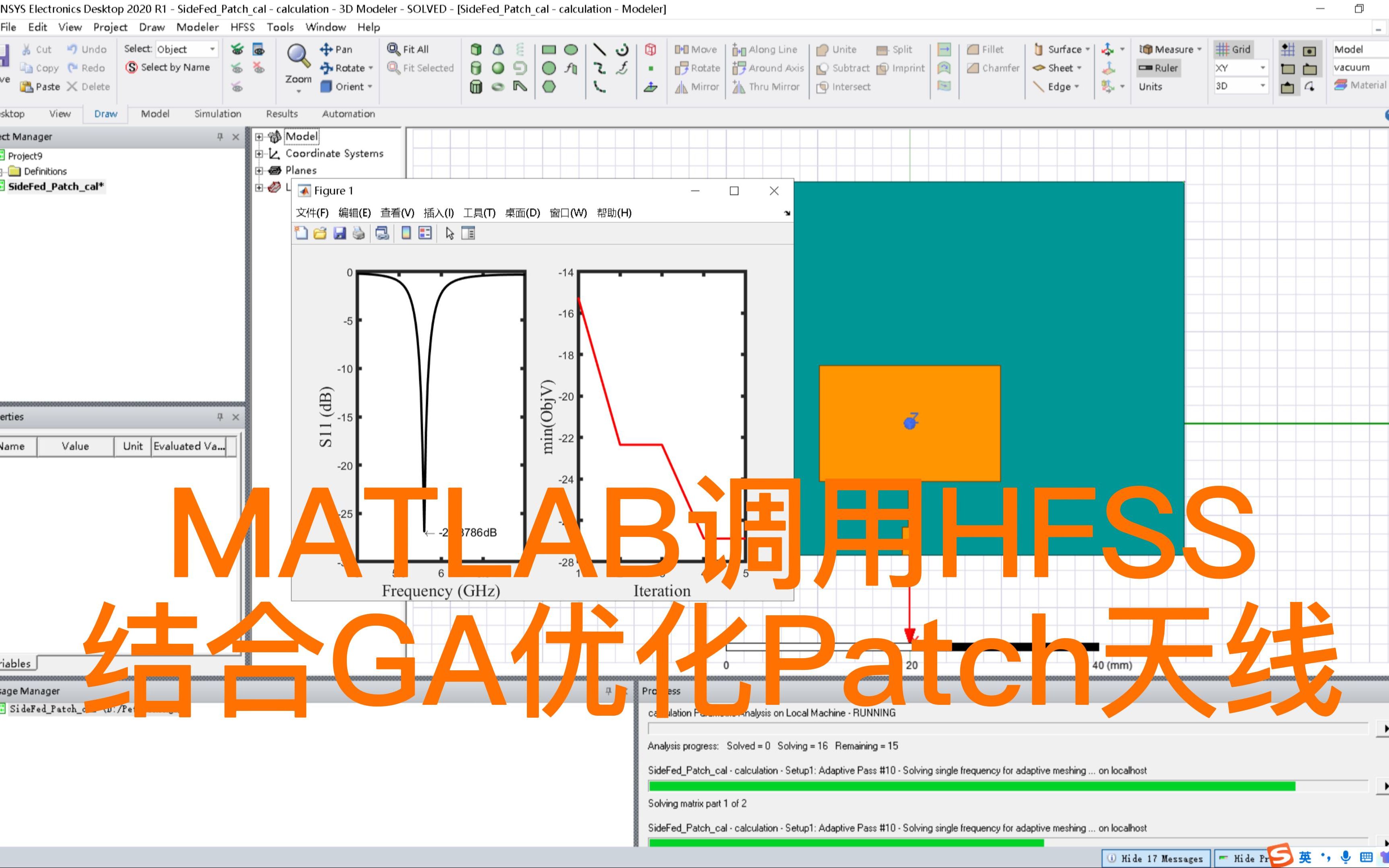Click the Thru Mirror button
Viewport: 1389px width, 868px height.
[766, 87]
